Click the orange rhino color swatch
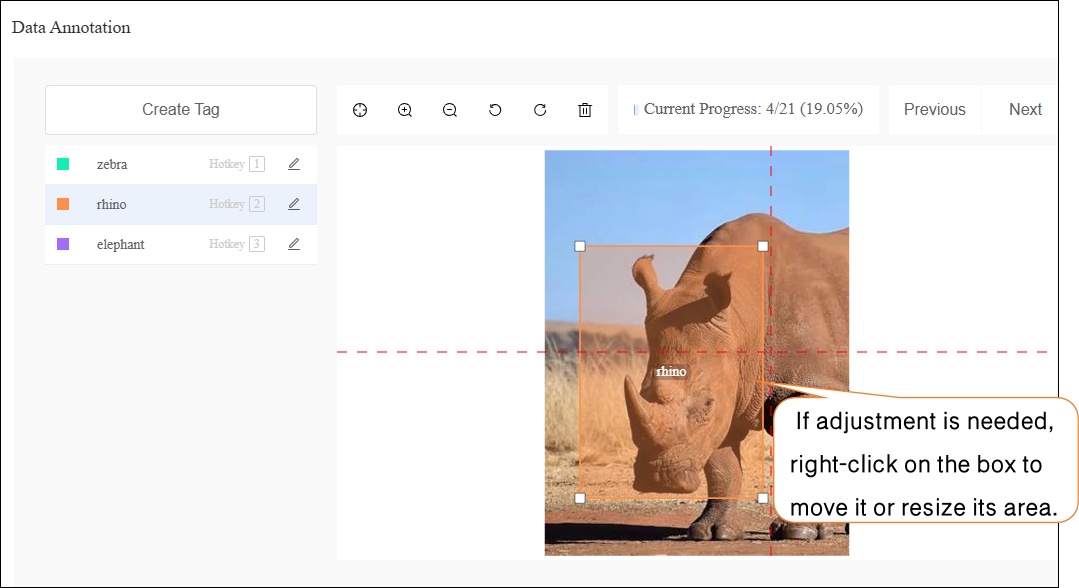Image resolution: width=1079 pixels, height=588 pixels. [x=63, y=204]
